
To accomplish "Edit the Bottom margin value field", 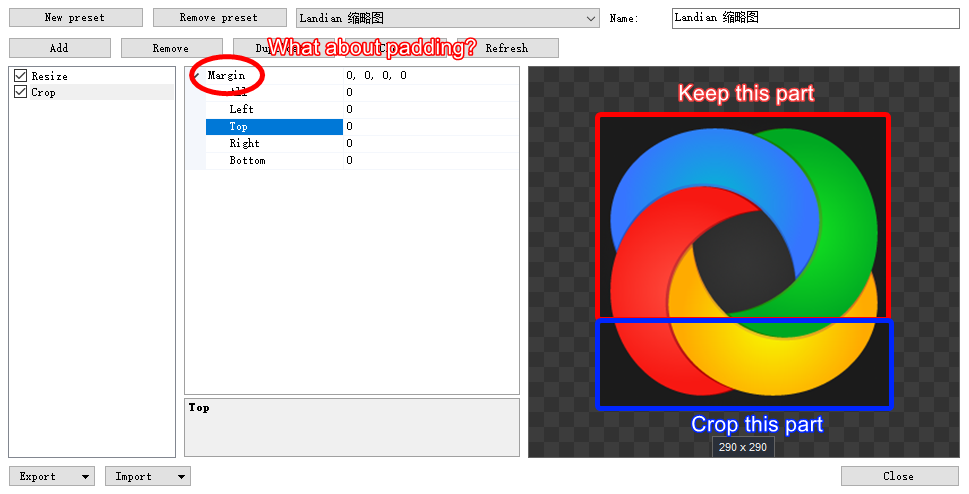I will point(431,161).
